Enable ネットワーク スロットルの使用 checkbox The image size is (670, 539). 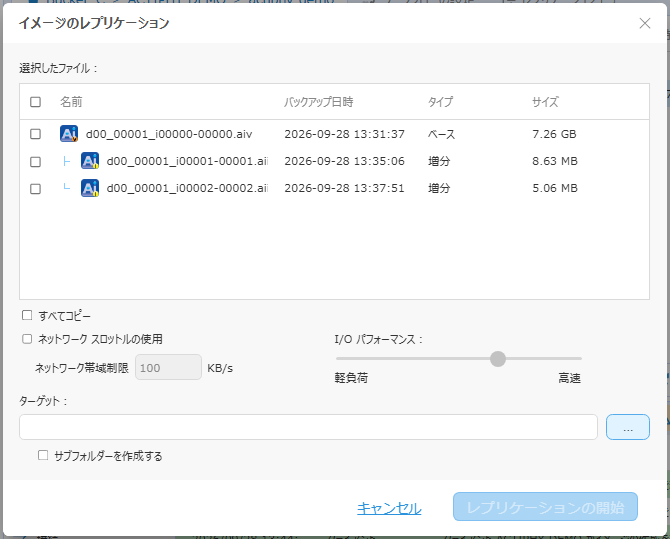coord(27,339)
